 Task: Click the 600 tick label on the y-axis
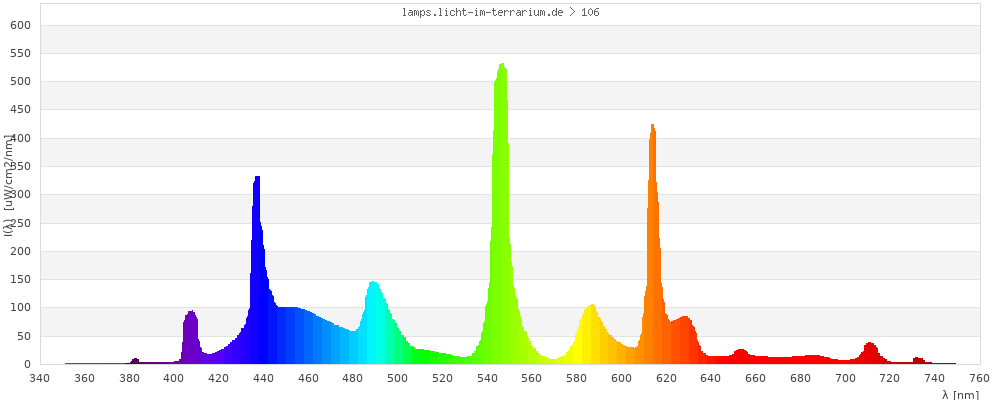click(x=20, y=25)
